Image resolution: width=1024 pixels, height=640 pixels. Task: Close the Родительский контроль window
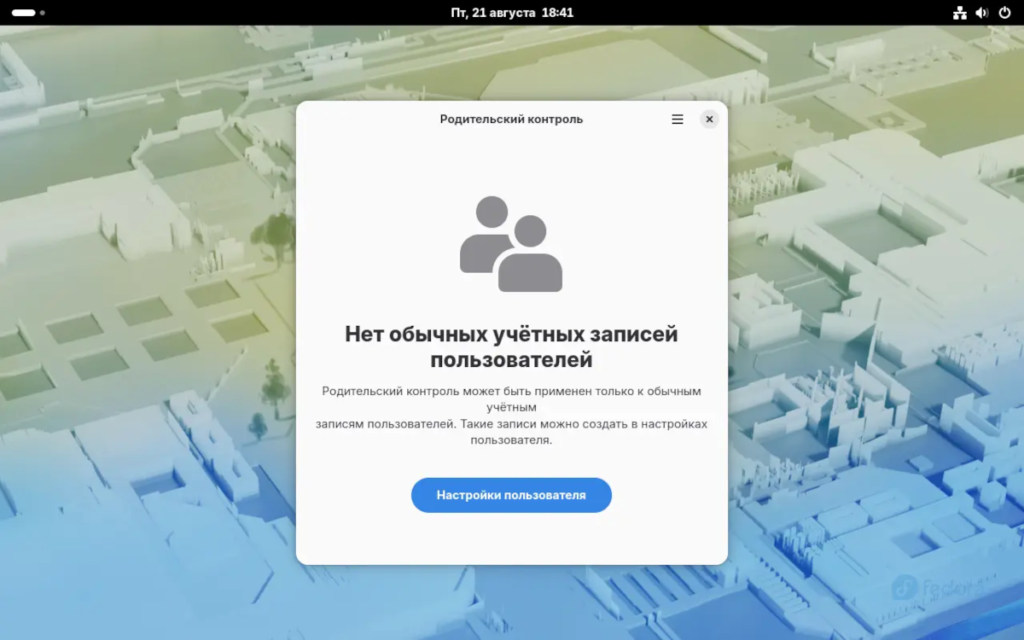pos(709,120)
